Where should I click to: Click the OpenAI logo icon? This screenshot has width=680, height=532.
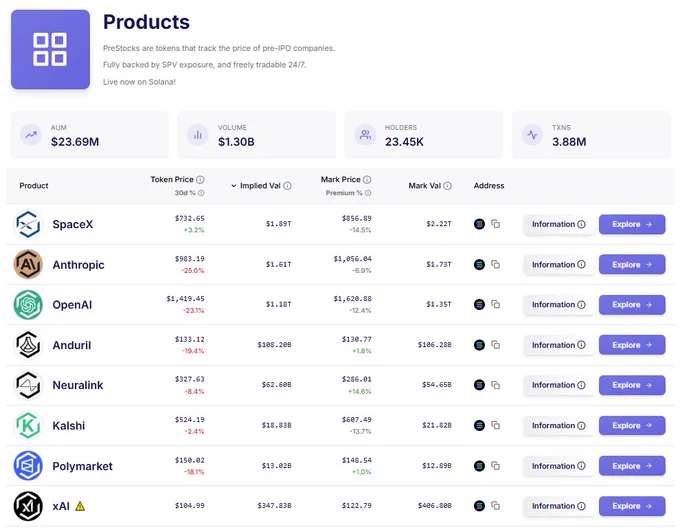[28, 305]
